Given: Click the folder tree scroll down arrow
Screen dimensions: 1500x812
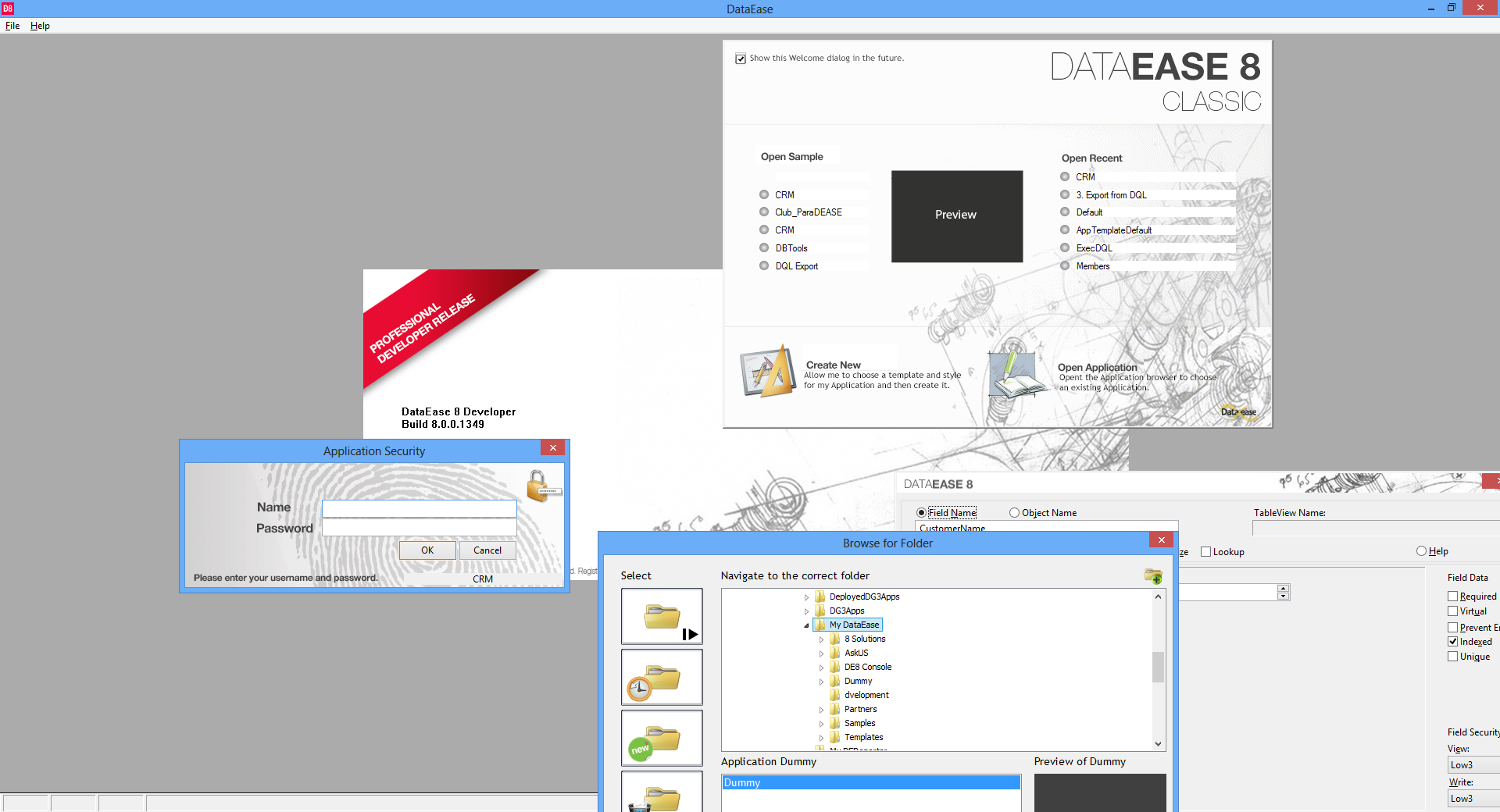Looking at the screenshot, I should tap(1159, 744).
